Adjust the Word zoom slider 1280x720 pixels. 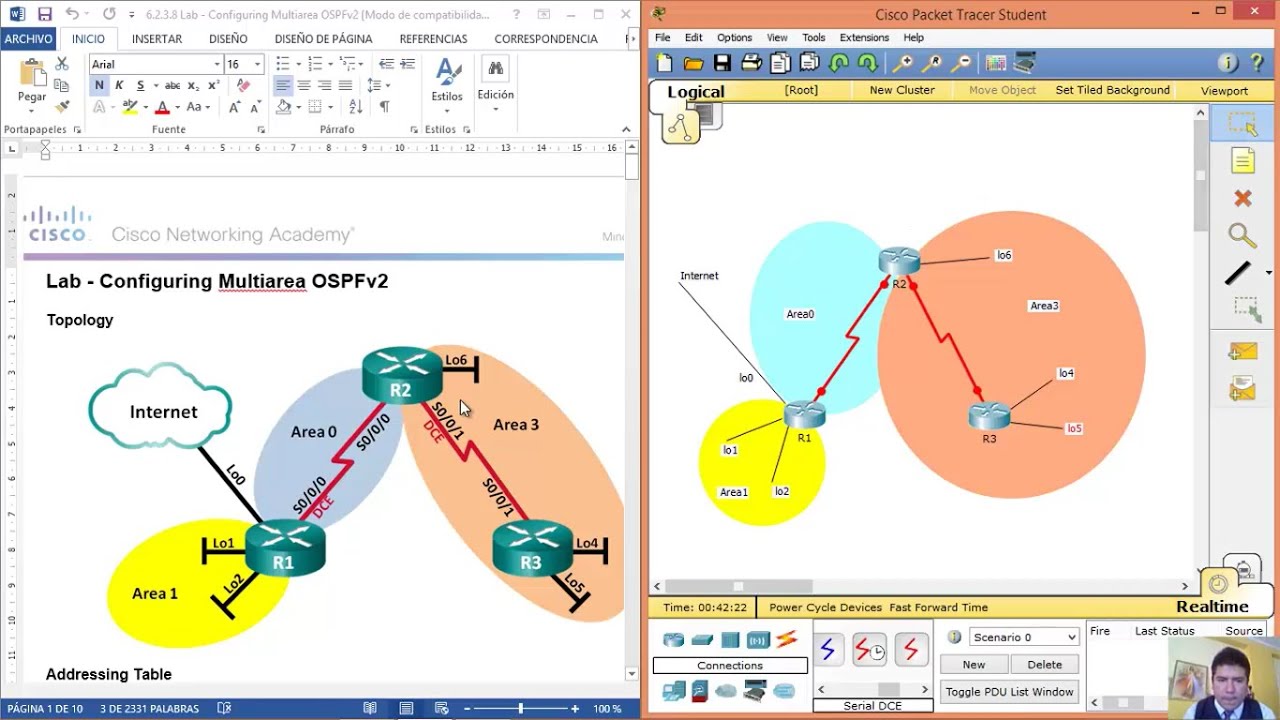coord(520,708)
